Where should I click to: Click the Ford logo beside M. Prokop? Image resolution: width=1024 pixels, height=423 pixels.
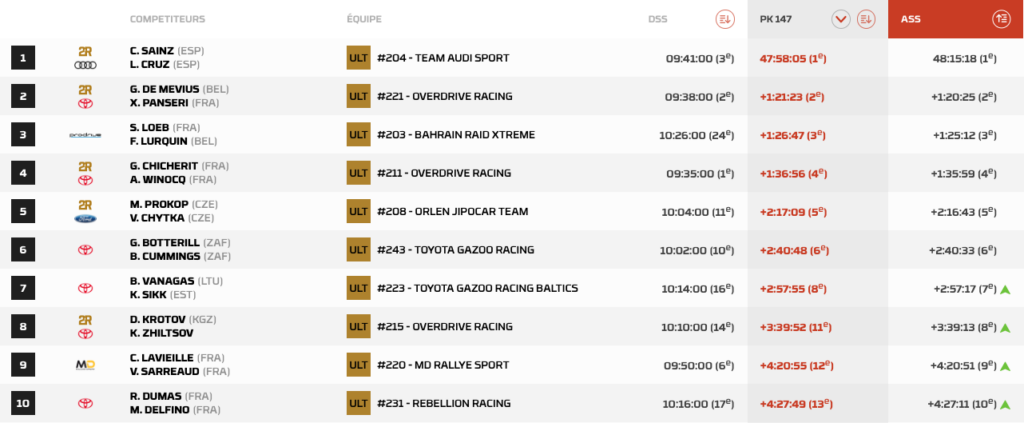(x=85, y=218)
